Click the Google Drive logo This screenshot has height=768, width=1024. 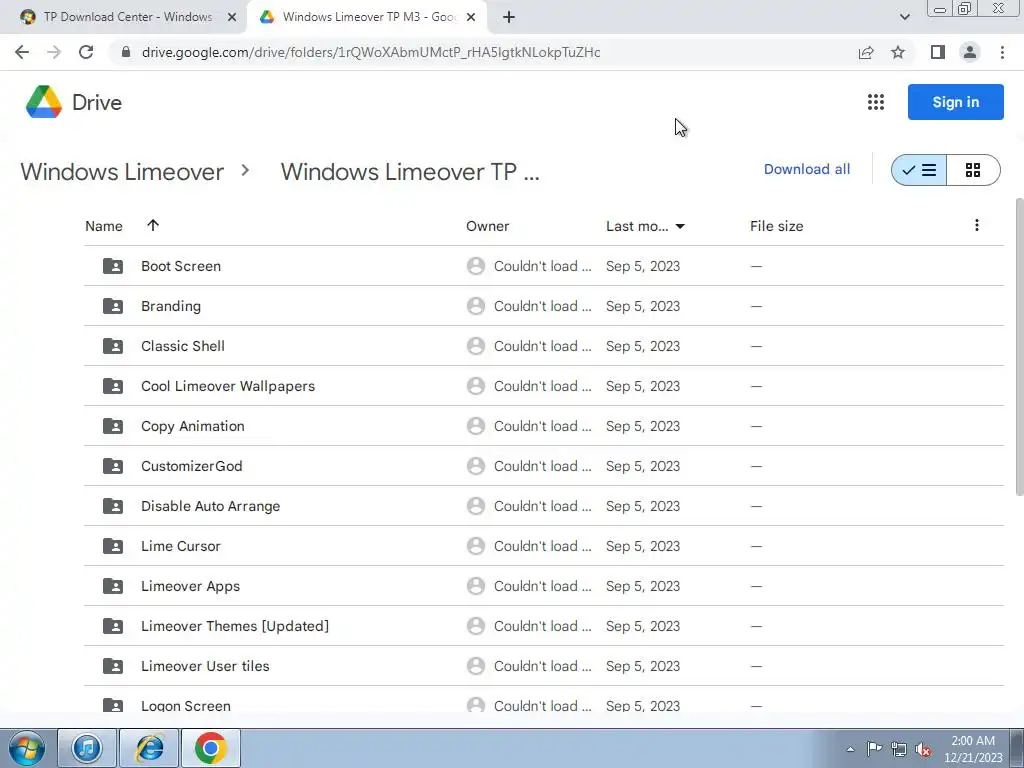[44, 102]
